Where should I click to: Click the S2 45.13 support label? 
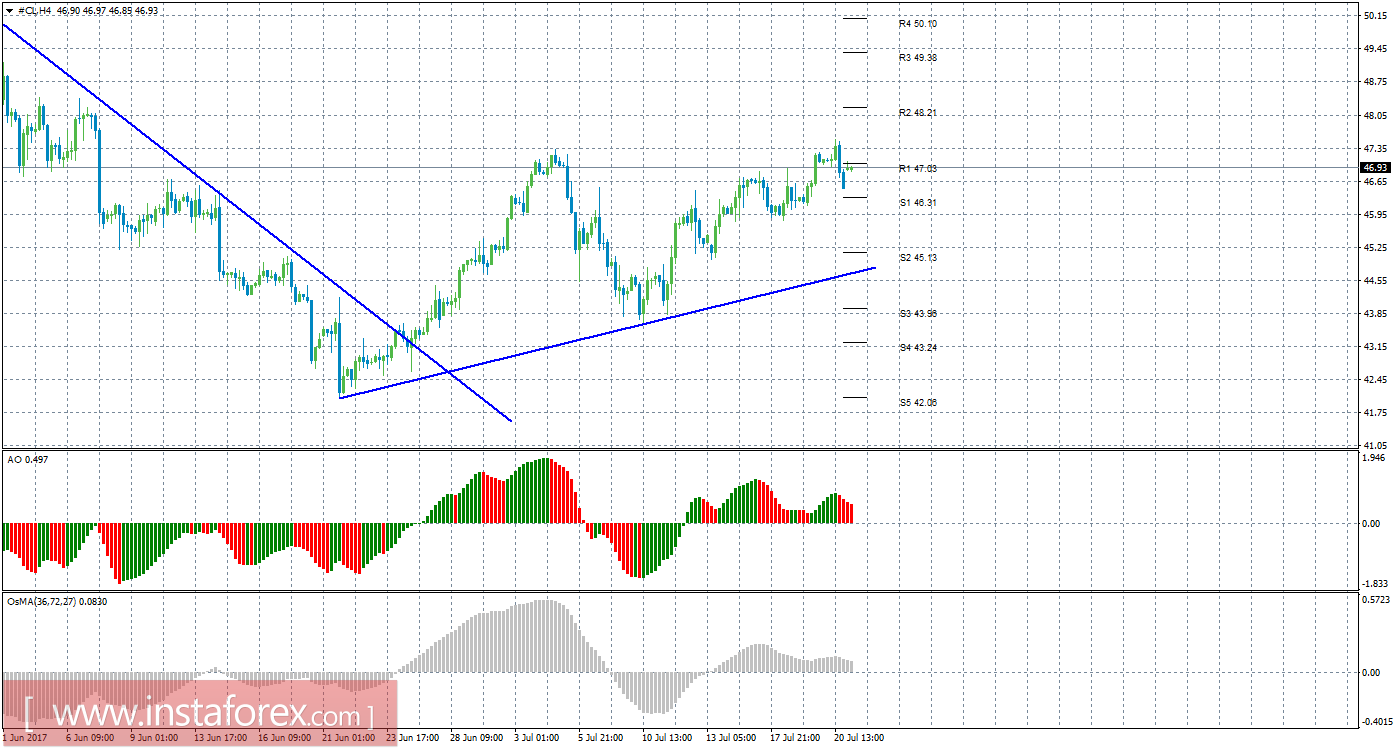click(917, 258)
